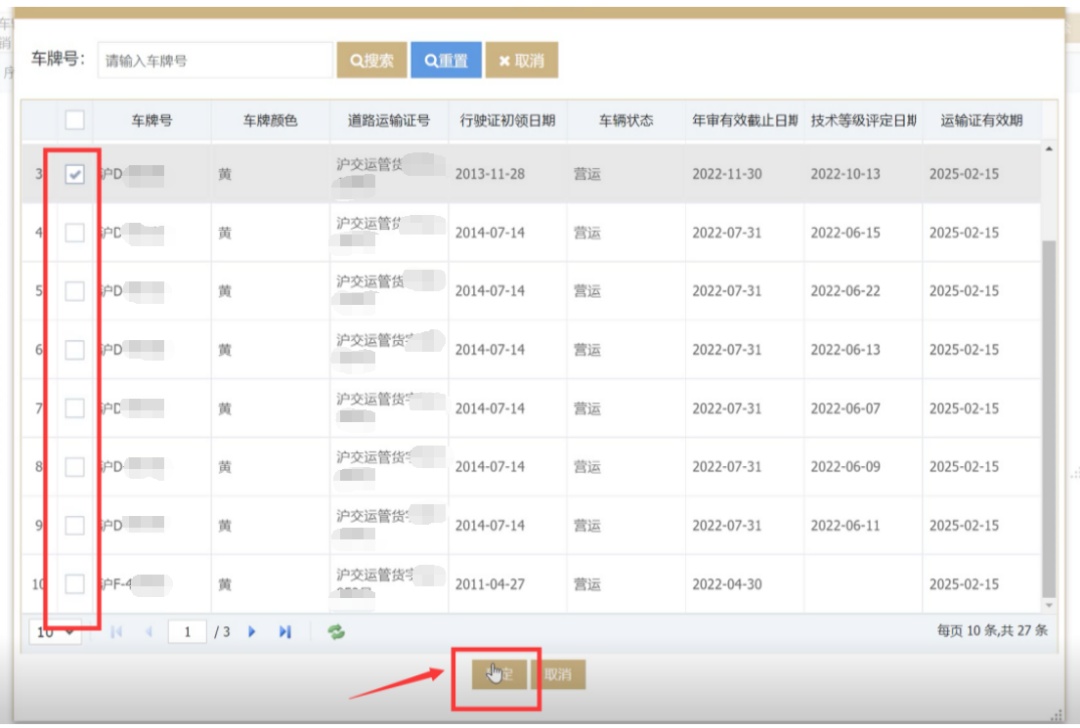Go to the previous page arrow
1080x728 pixels.
[150, 632]
